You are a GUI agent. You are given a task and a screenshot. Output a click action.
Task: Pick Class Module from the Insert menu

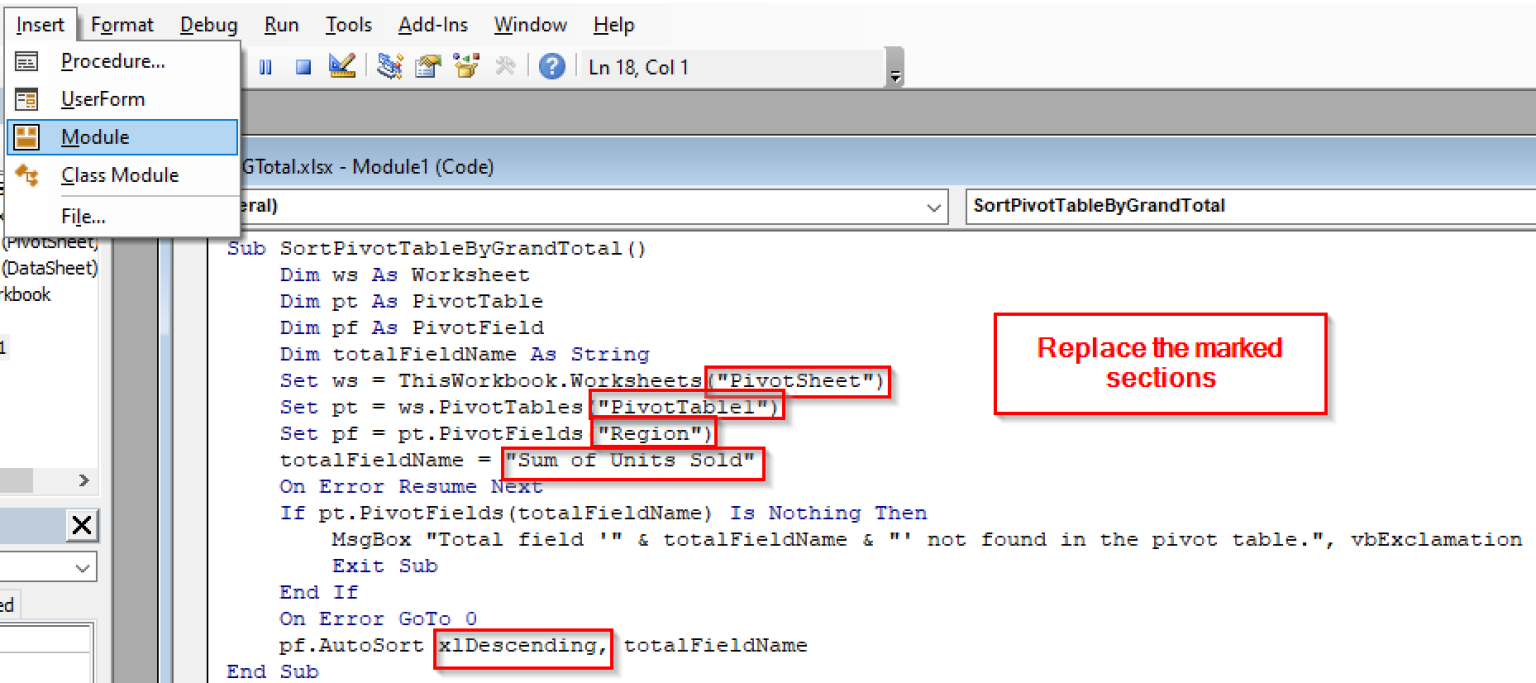119,175
